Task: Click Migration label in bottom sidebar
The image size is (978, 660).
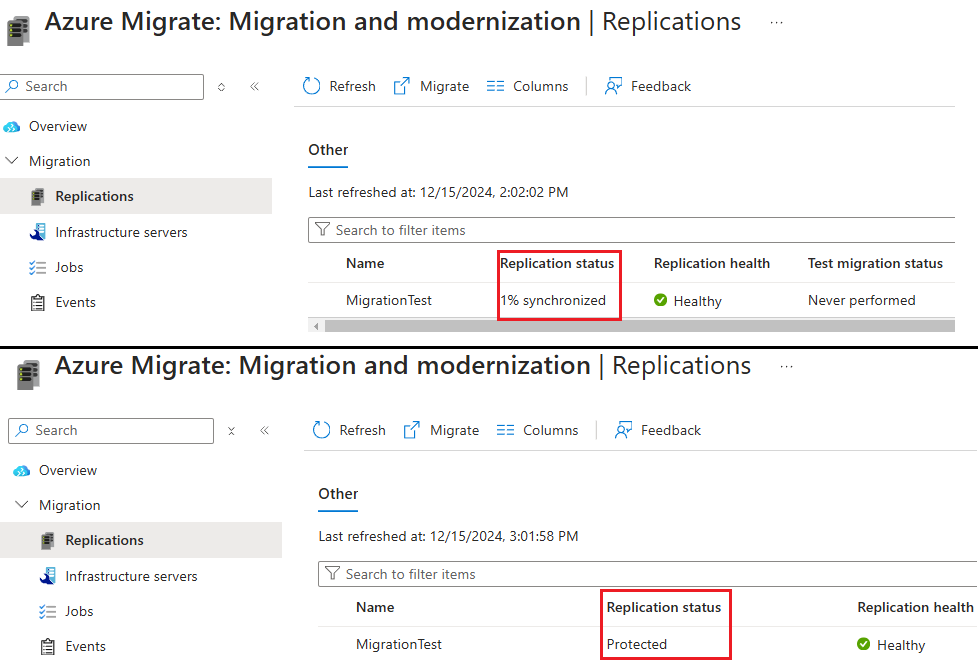Action: coord(69,505)
